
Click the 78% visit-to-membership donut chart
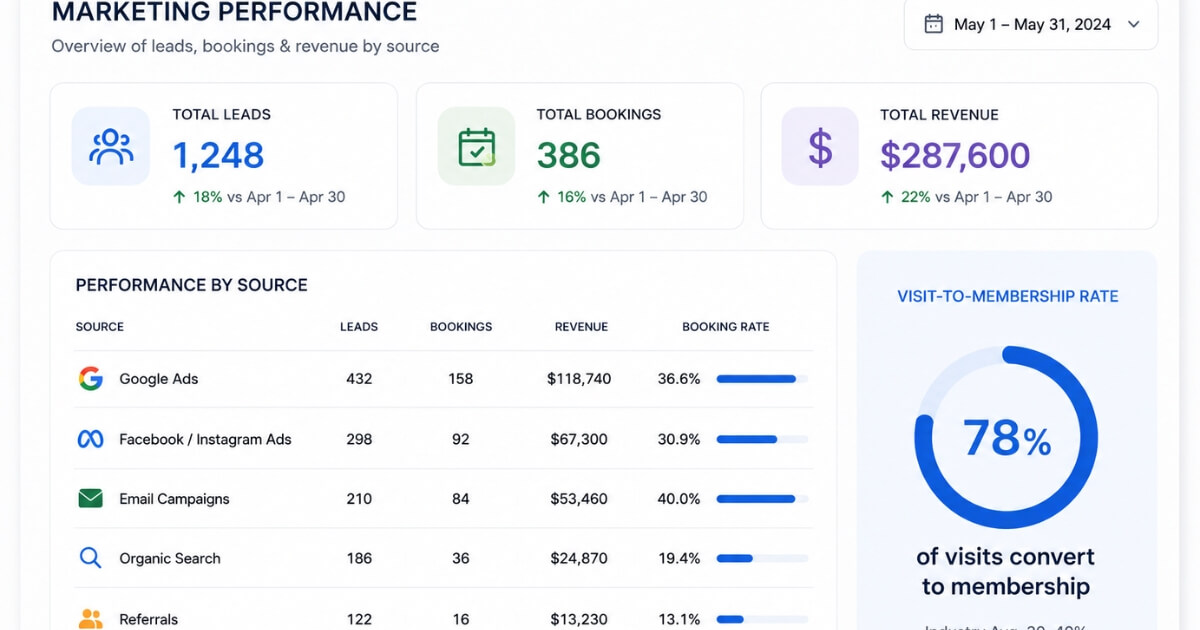coord(1006,438)
